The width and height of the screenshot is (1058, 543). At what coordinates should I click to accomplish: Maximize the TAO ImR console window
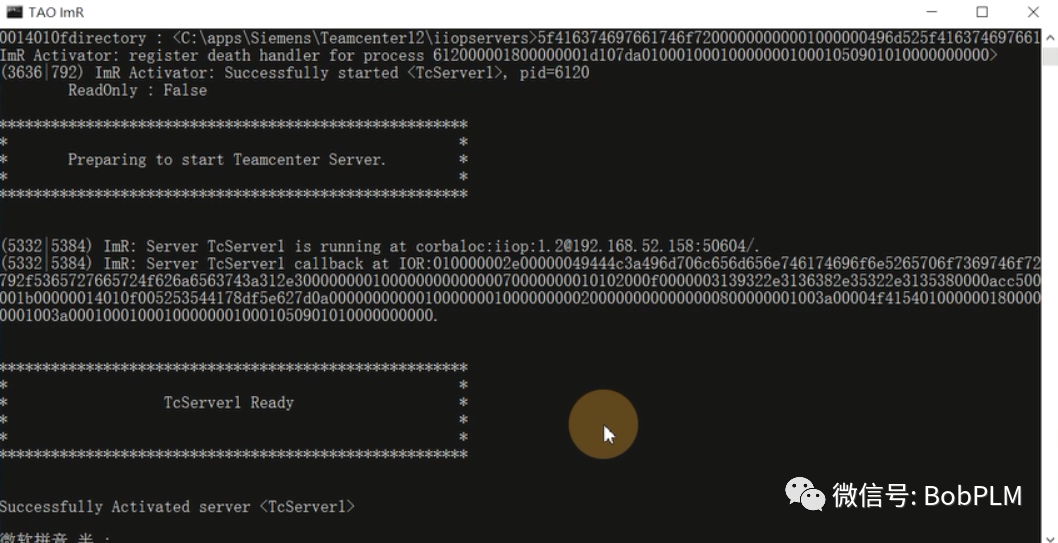(x=982, y=12)
